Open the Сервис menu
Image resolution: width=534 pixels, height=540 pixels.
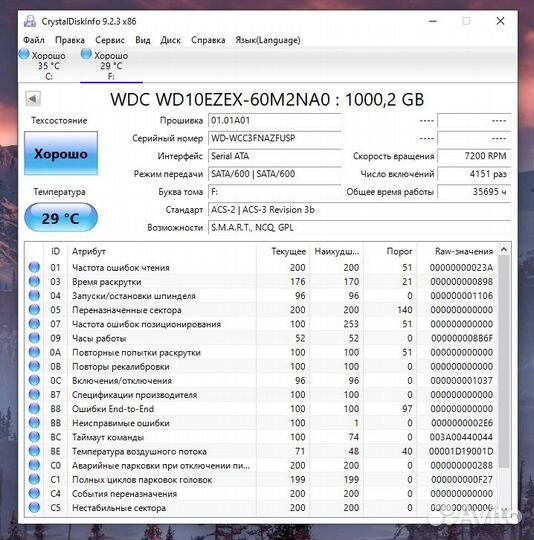point(110,40)
